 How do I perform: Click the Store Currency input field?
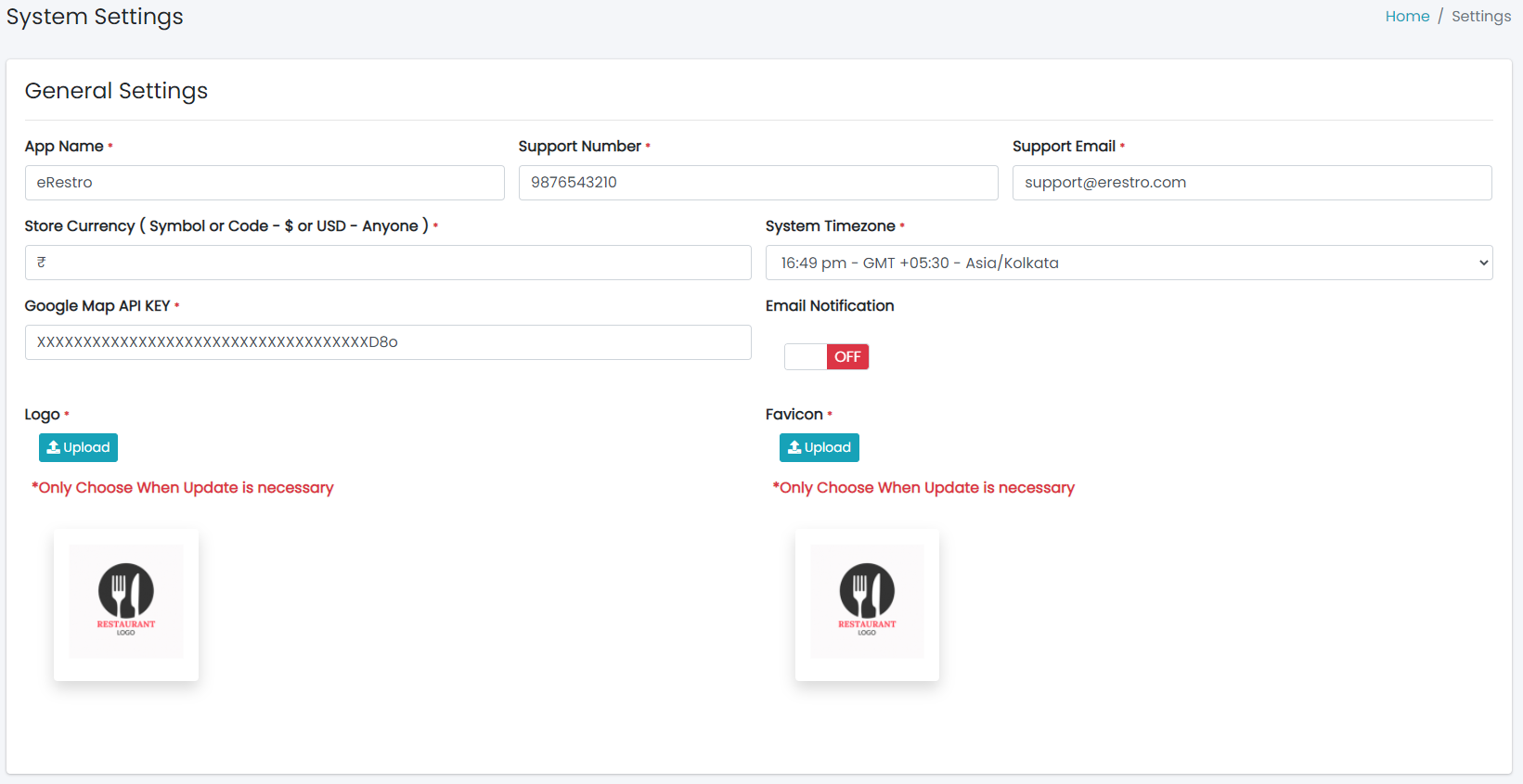[388, 263]
